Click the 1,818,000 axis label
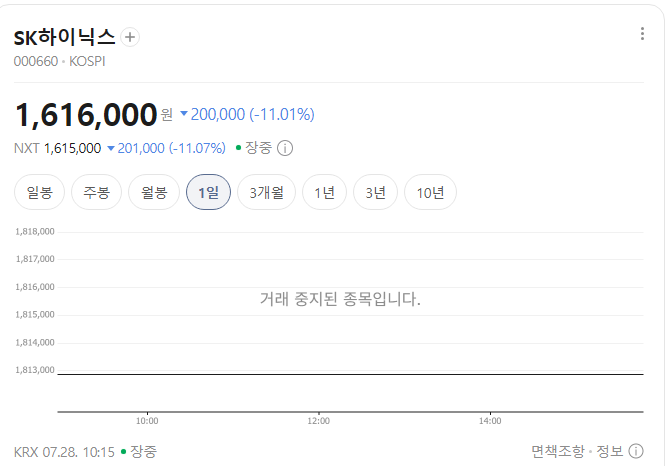The width and height of the screenshot is (665, 466). [35, 232]
